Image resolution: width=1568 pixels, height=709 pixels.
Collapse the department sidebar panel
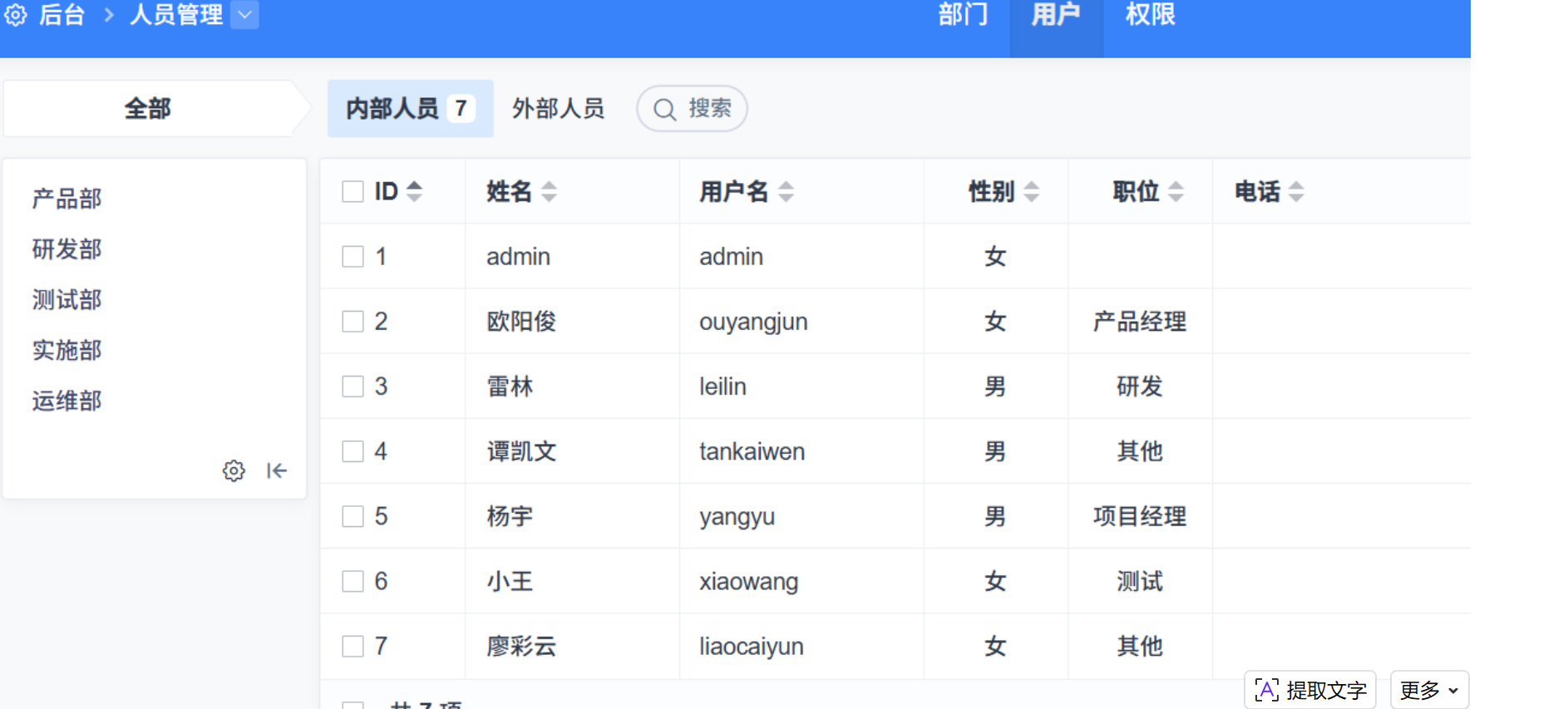click(x=277, y=471)
